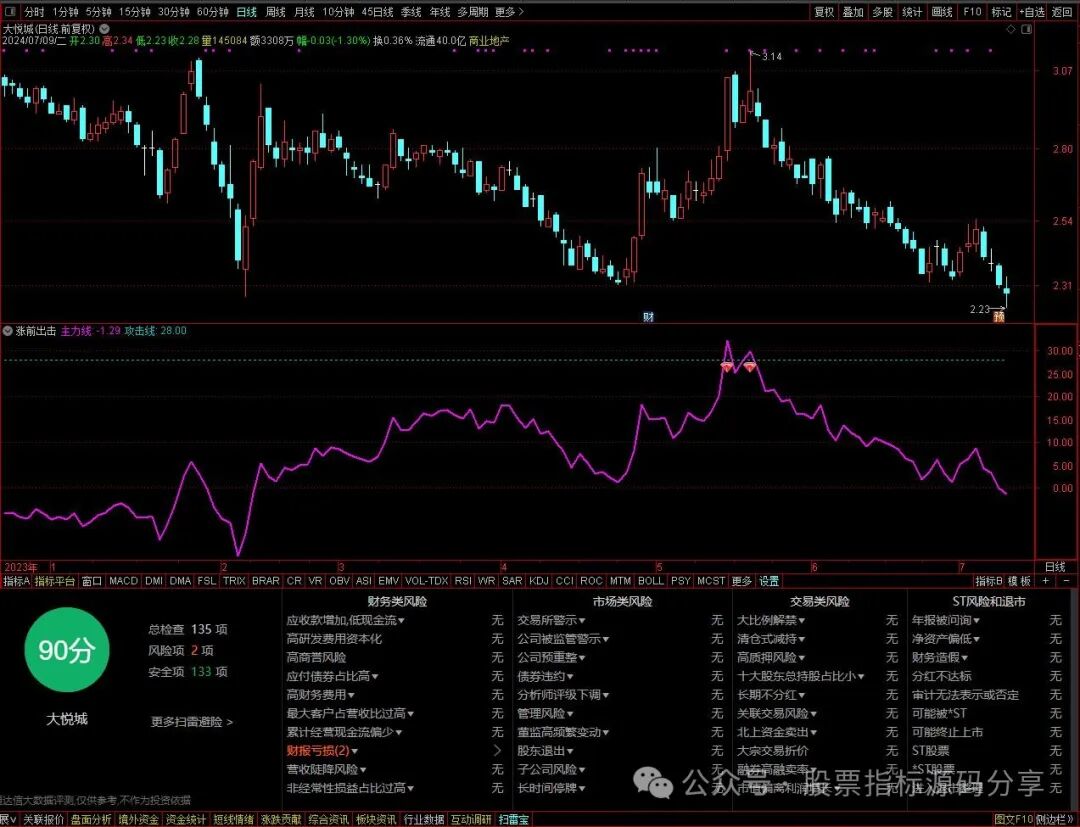Open the 关联报价 bottom tab
The image size is (1080, 827).
(43, 820)
